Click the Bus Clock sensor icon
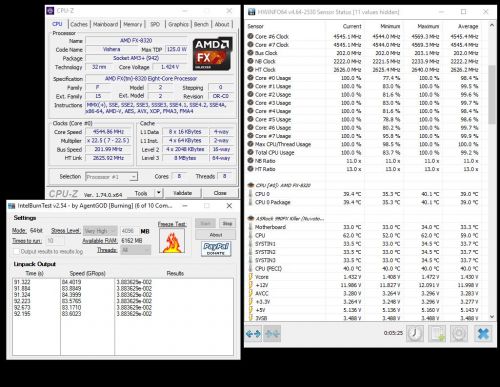The image size is (500, 387). tap(250, 53)
